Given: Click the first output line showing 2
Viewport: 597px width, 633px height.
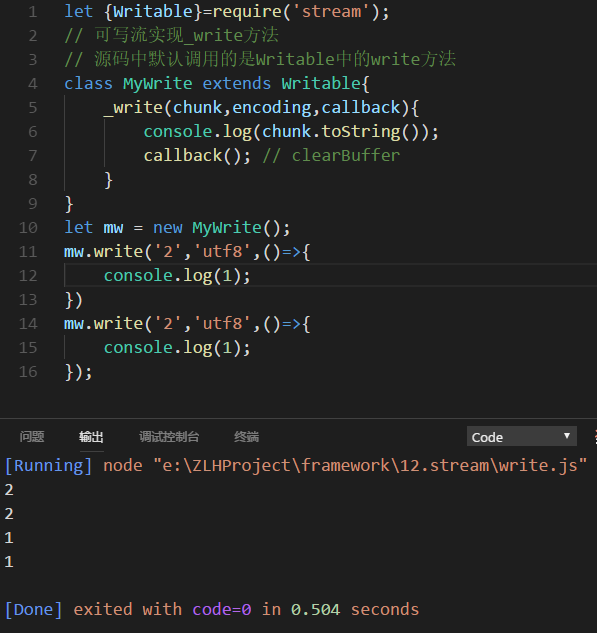Looking at the screenshot, I should pos(9,490).
